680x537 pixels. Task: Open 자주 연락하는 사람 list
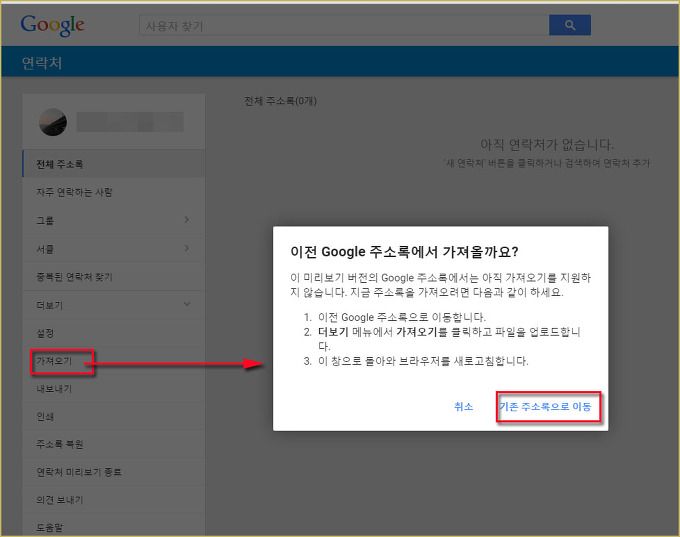click(x=114, y=192)
